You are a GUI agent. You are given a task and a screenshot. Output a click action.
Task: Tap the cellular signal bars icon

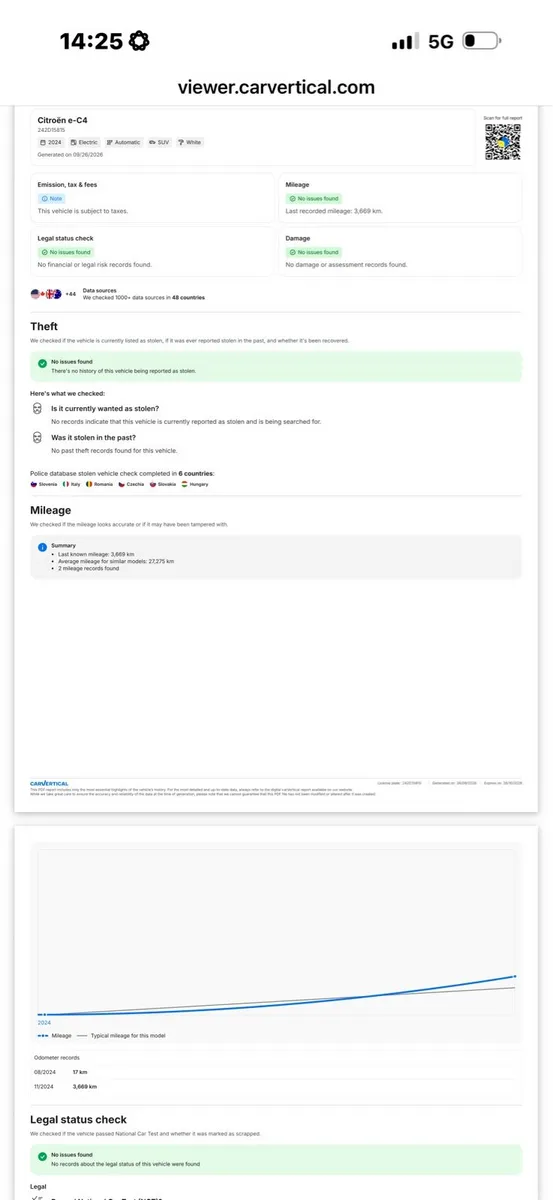(x=405, y=41)
